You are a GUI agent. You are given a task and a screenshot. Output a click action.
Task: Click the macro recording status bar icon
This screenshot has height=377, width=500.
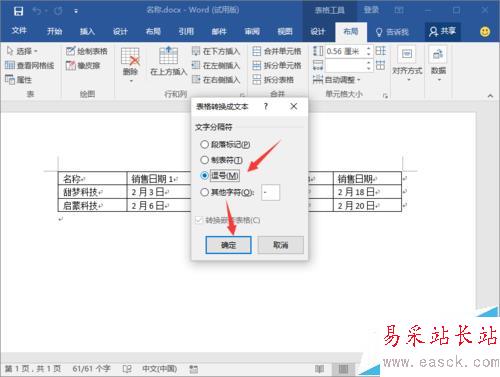[193, 369]
